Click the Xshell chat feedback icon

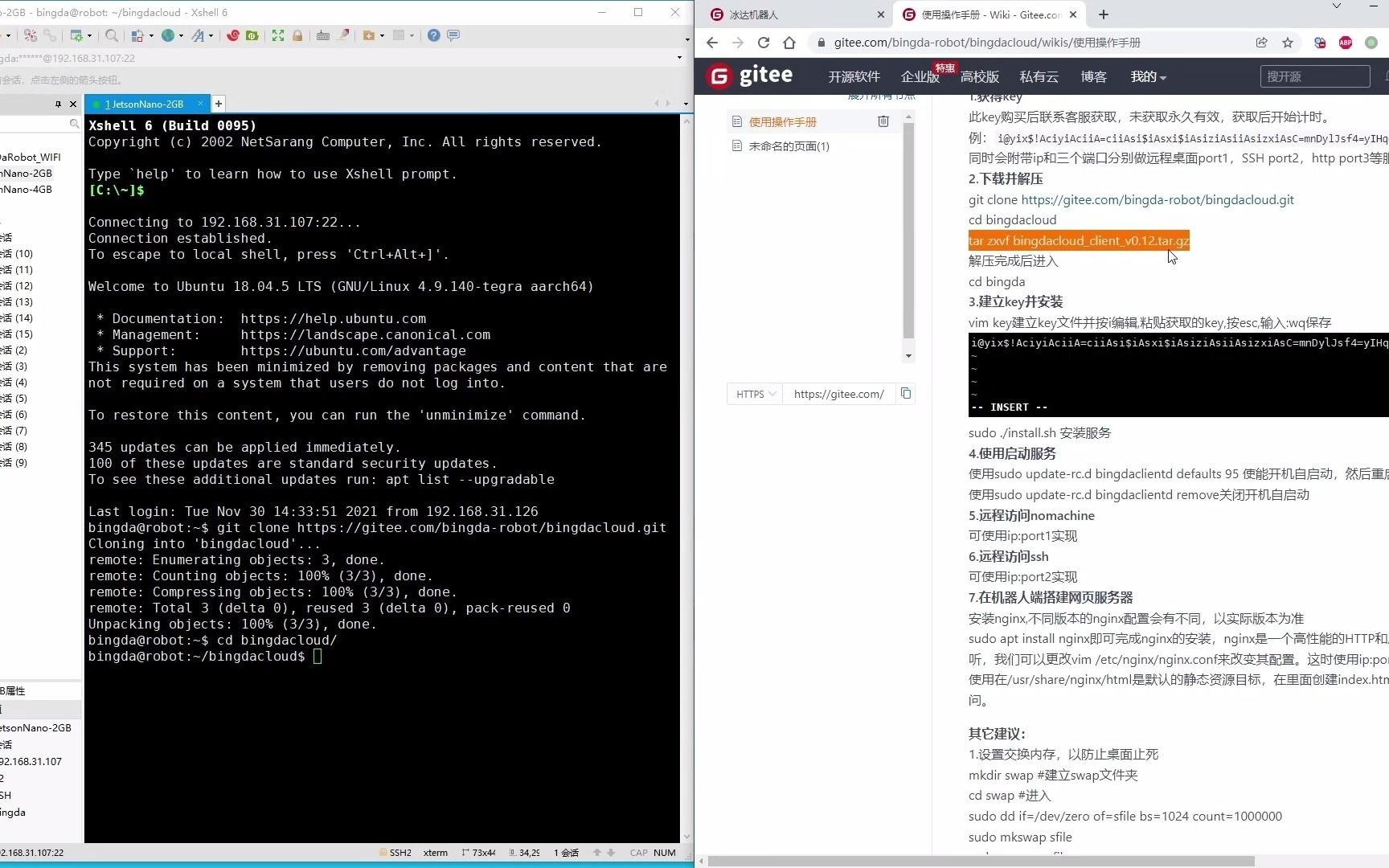453,35
